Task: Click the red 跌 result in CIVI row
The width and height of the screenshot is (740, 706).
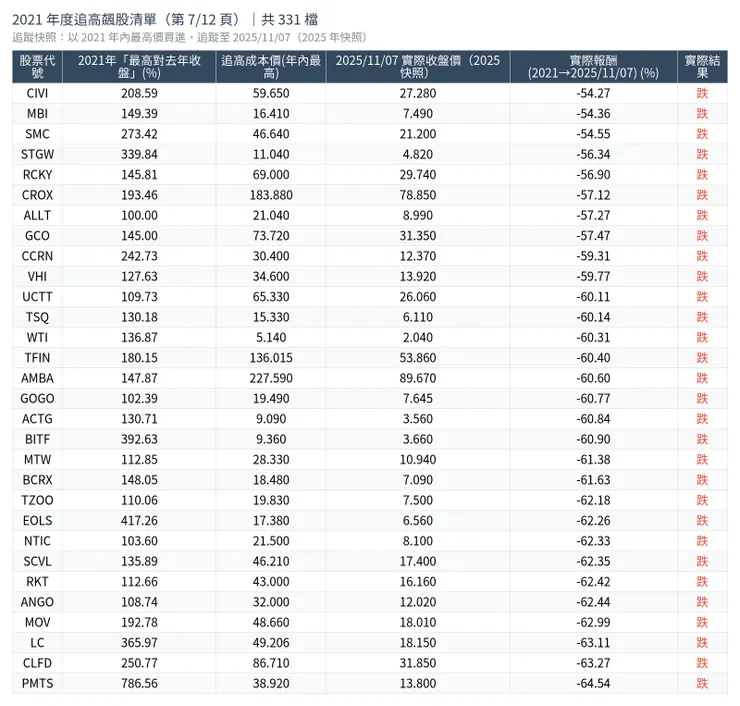Action: (x=702, y=93)
